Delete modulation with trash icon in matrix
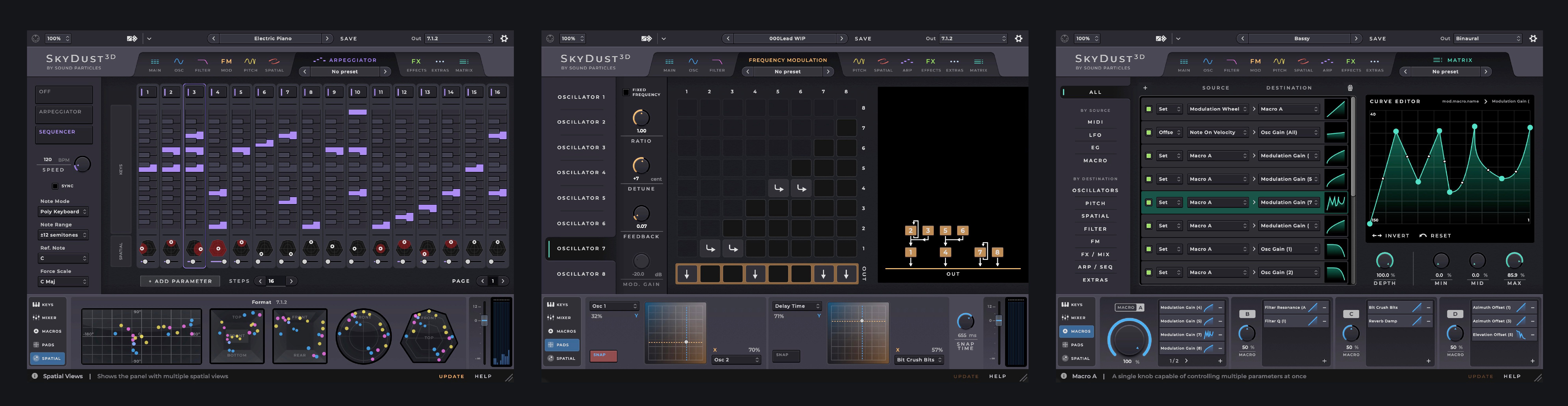This screenshot has width=1568, height=406. [1350, 88]
